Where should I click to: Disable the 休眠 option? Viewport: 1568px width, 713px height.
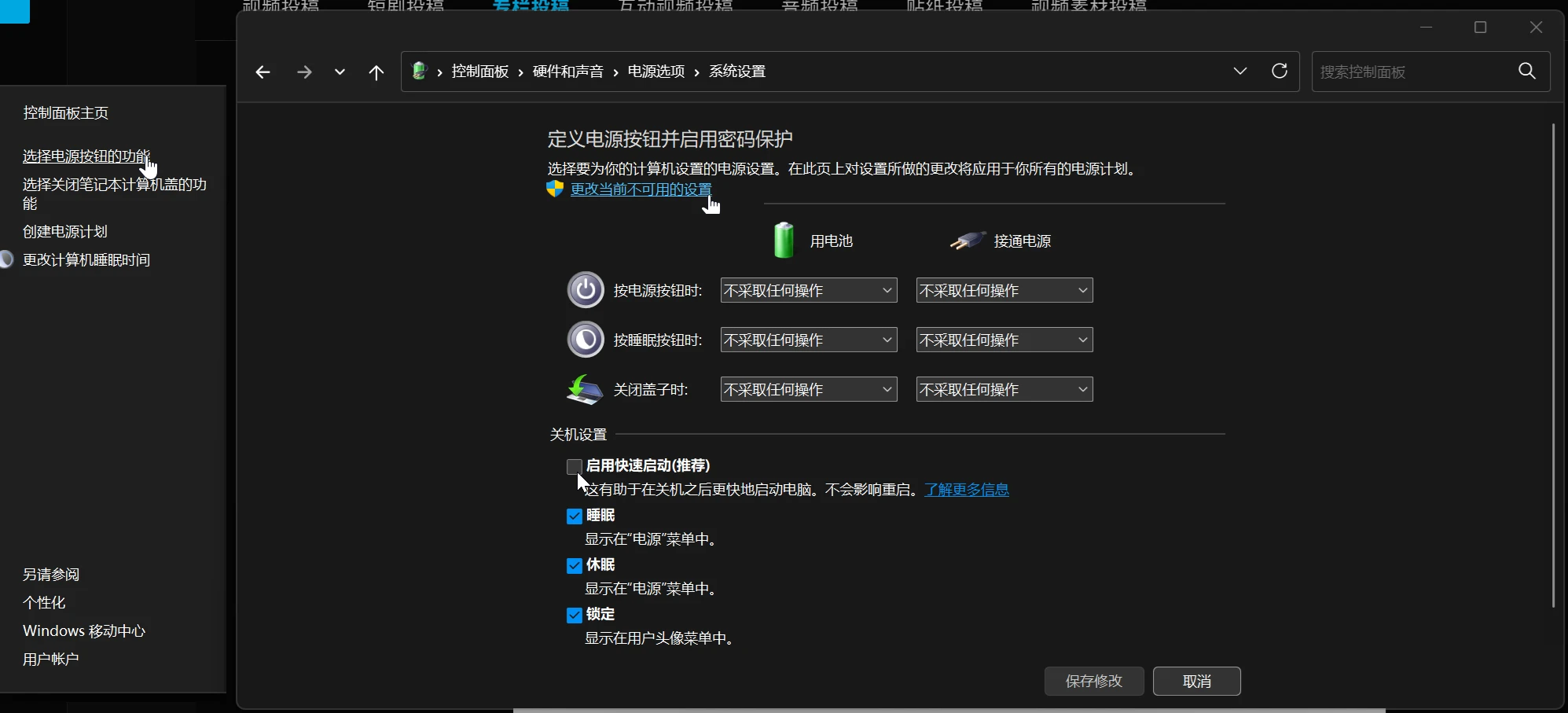click(573, 565)
